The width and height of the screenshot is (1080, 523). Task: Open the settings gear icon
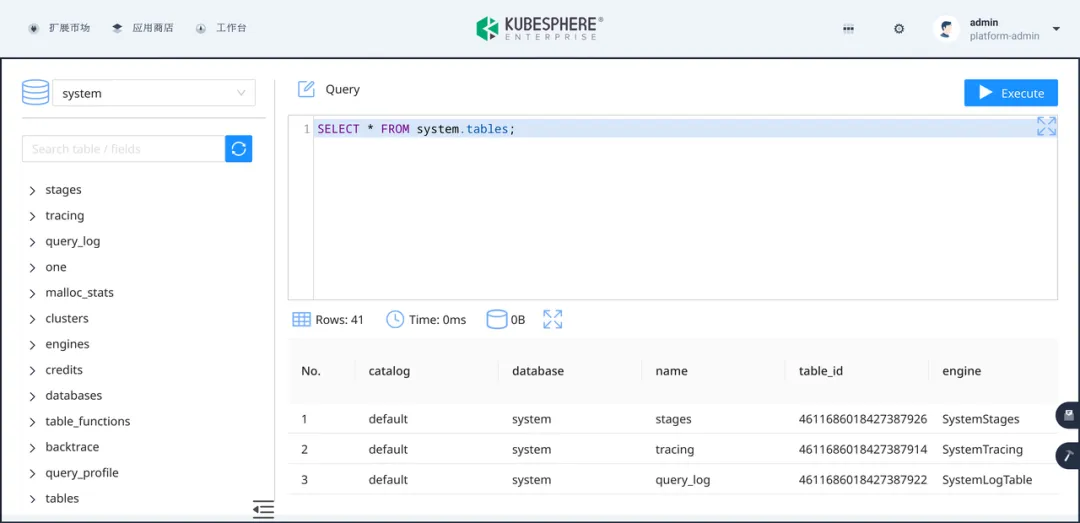(899, 29)
